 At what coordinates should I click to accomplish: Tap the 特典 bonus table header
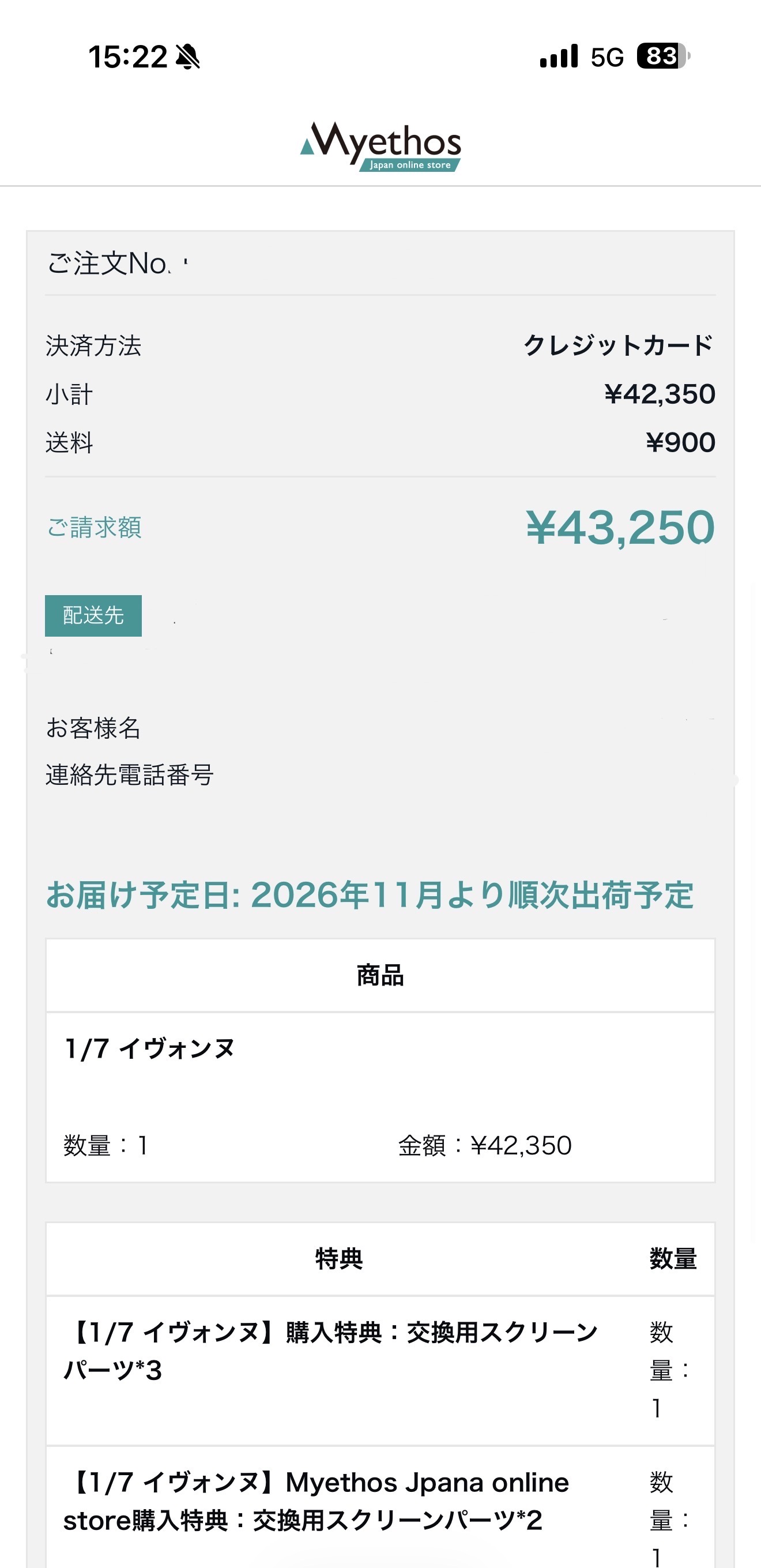pyautogui.click(x=339, y=1259)
